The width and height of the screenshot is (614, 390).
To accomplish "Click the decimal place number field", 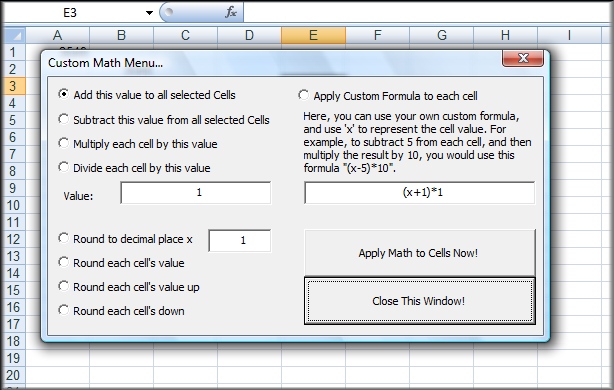I will [240, 240].
